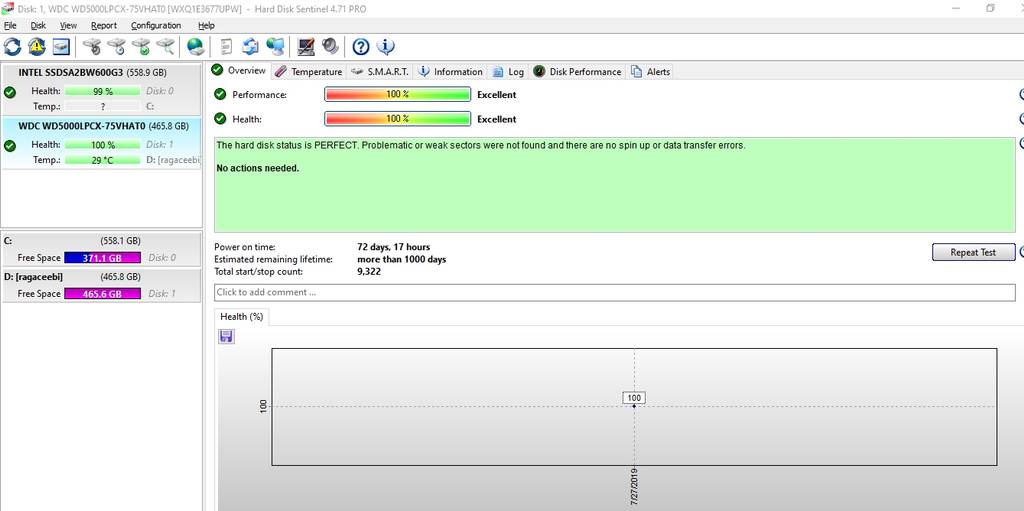Click 'Estimated remaining lifetime:' label
This screenshot has width=1024, height=511.
274,259
